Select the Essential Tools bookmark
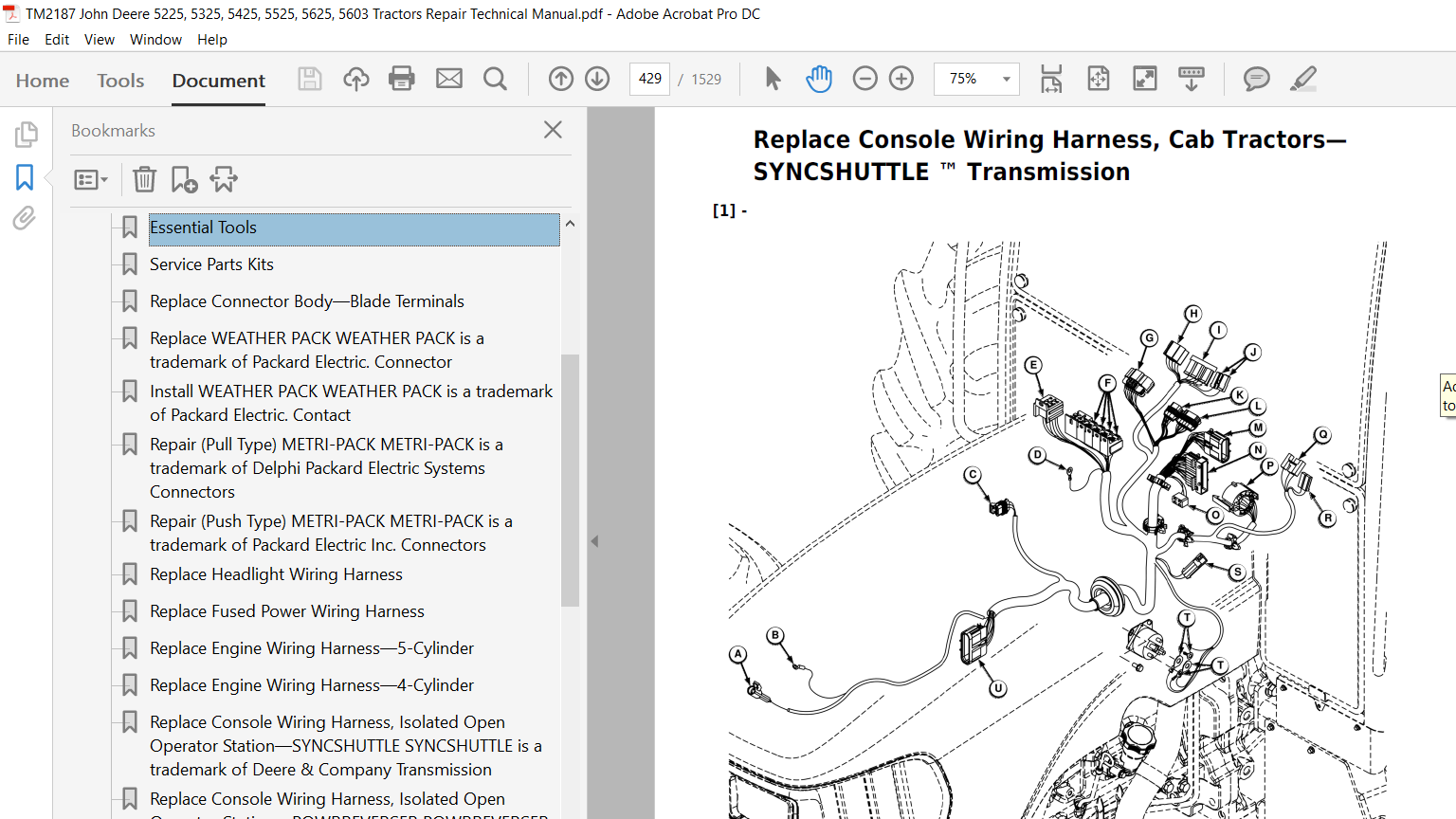This screenshot has height=819, width=1456. 354,228
